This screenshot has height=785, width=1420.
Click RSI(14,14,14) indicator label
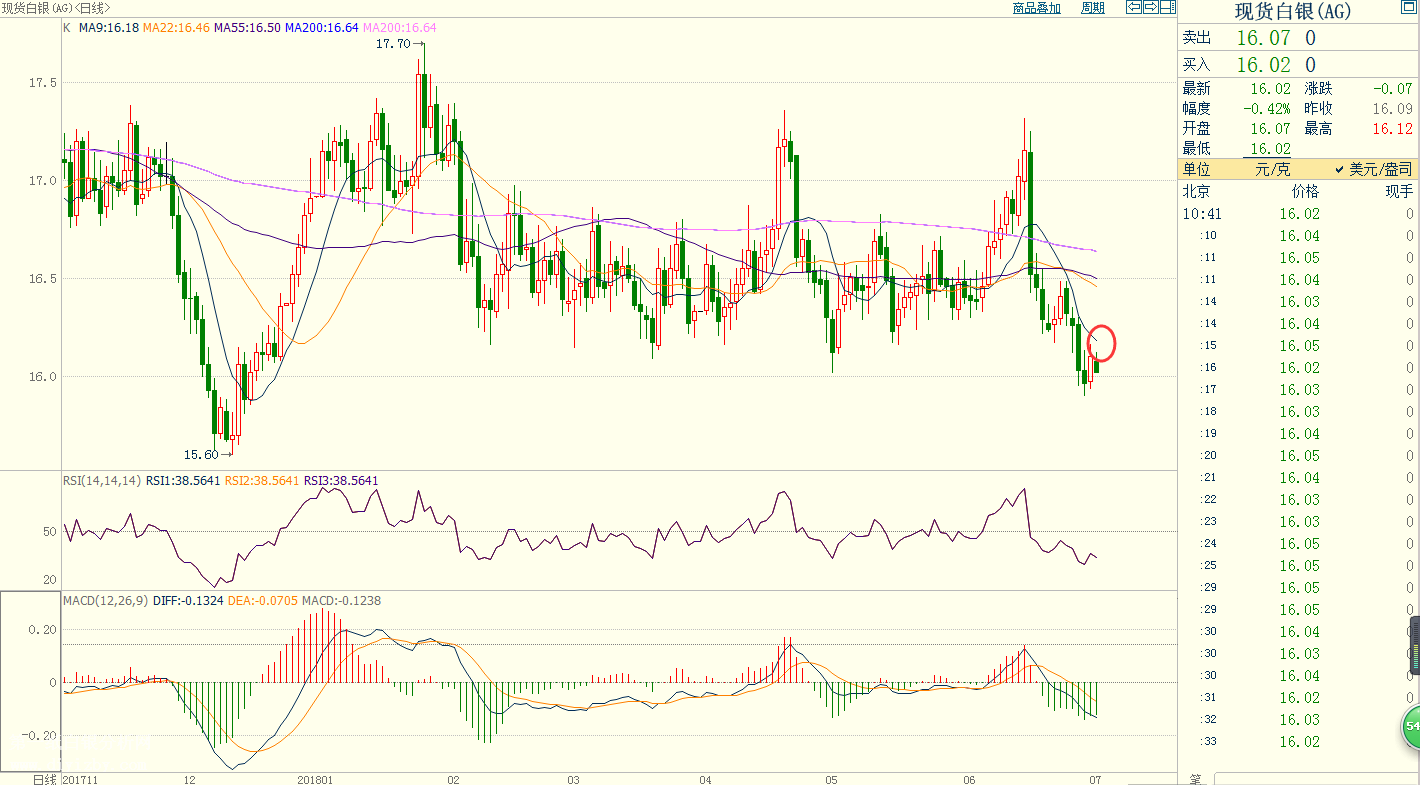(102, 481)
